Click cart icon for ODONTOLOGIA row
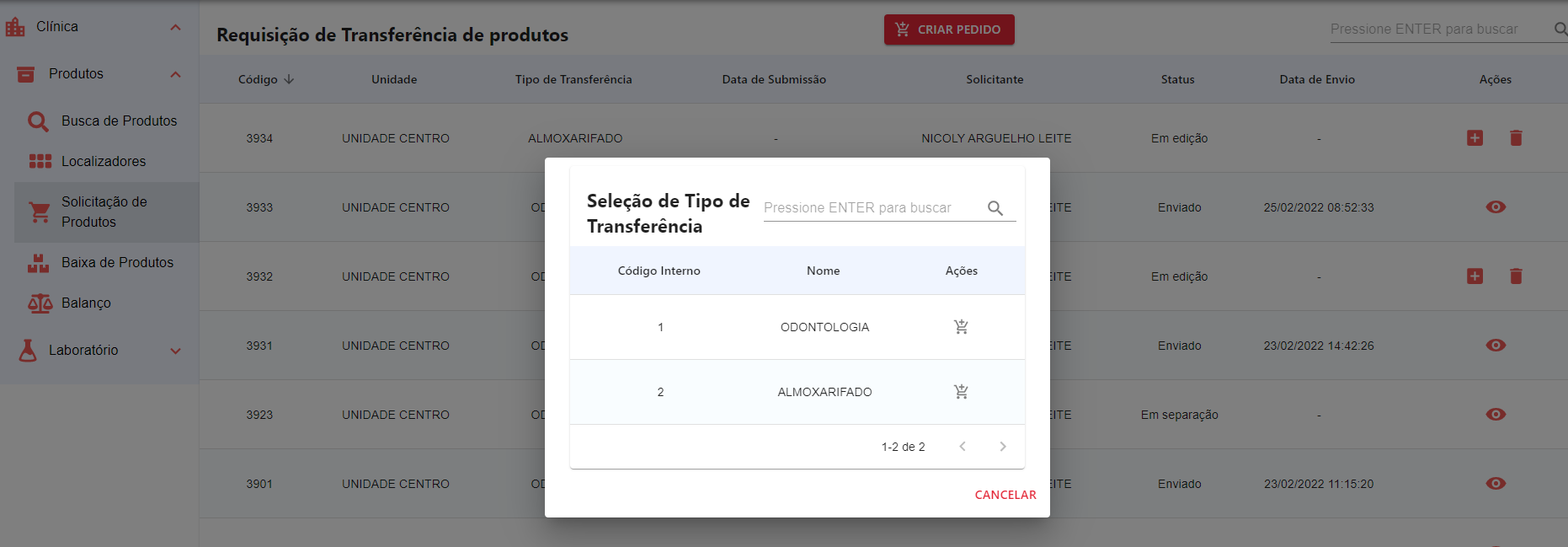This screenshot has height=547, width=1568. point(961,327)
